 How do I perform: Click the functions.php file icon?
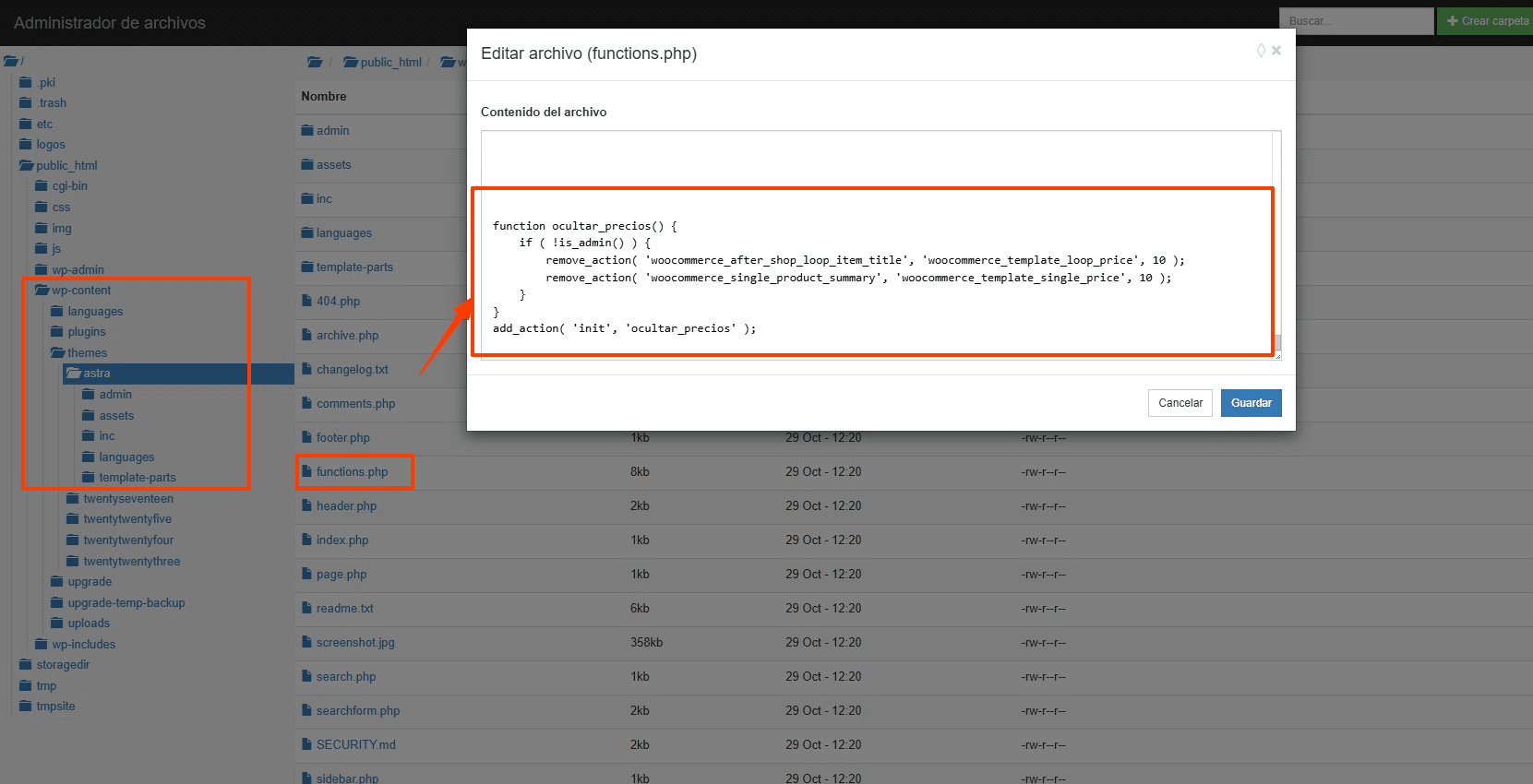[x=306, y=472]
